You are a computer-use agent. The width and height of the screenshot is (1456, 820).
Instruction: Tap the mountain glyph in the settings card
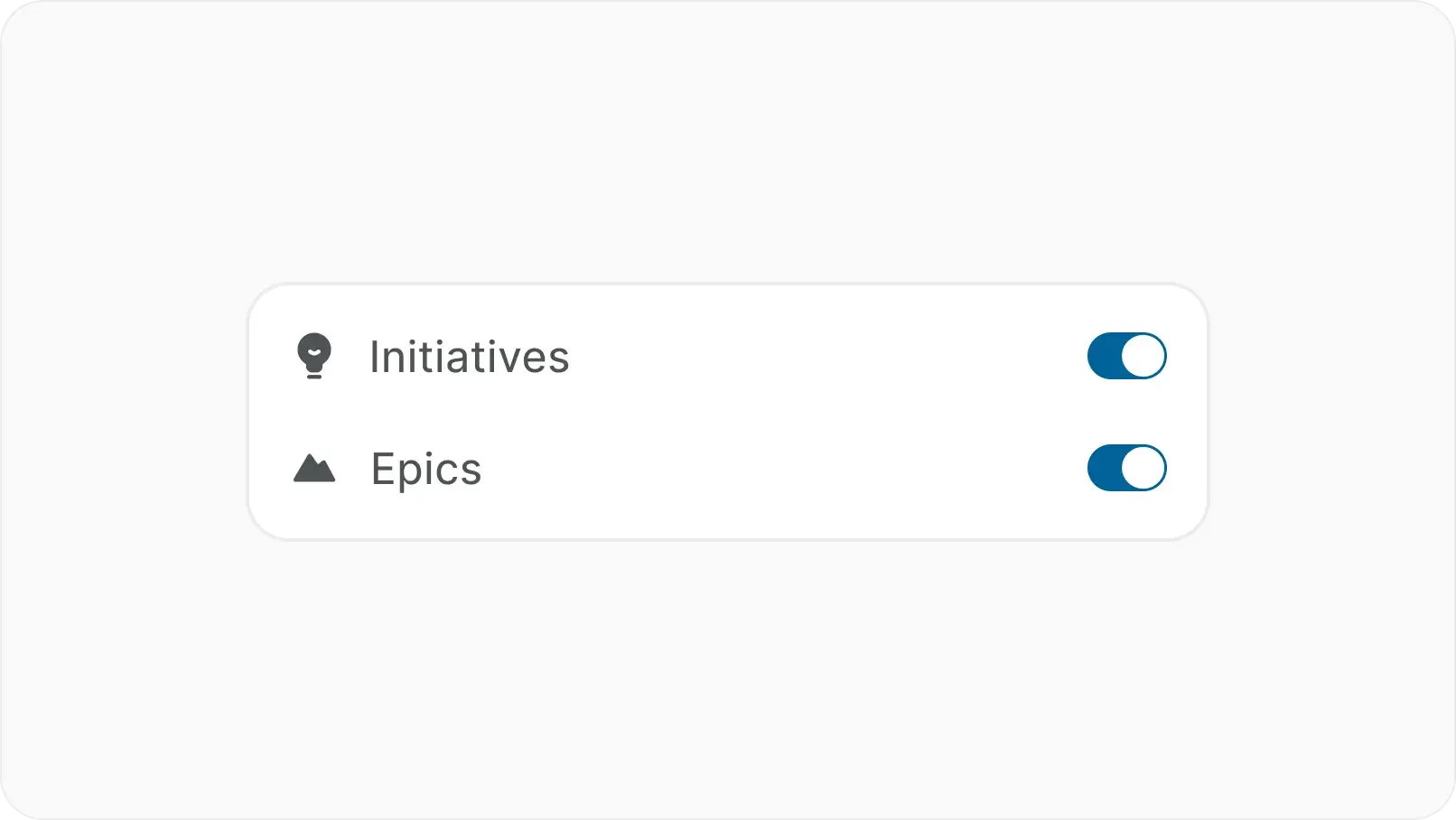[314, 469]
